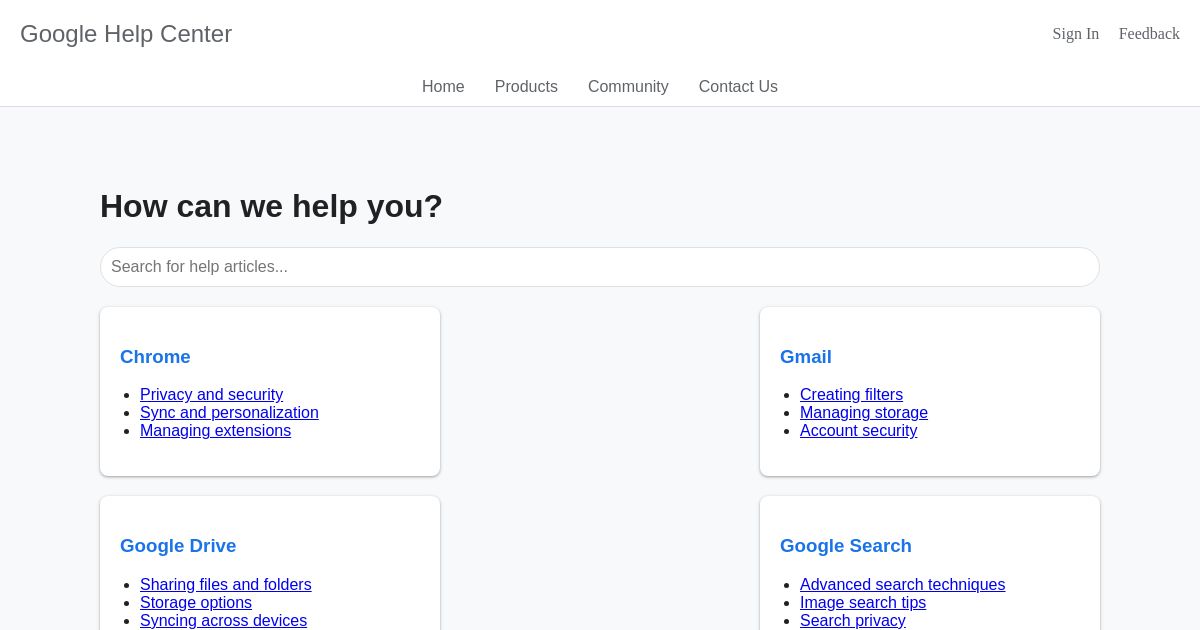Open Managing extensions article
Image resolution: width=1200 pixels, height=630 pixels.
tap(215, 431)
